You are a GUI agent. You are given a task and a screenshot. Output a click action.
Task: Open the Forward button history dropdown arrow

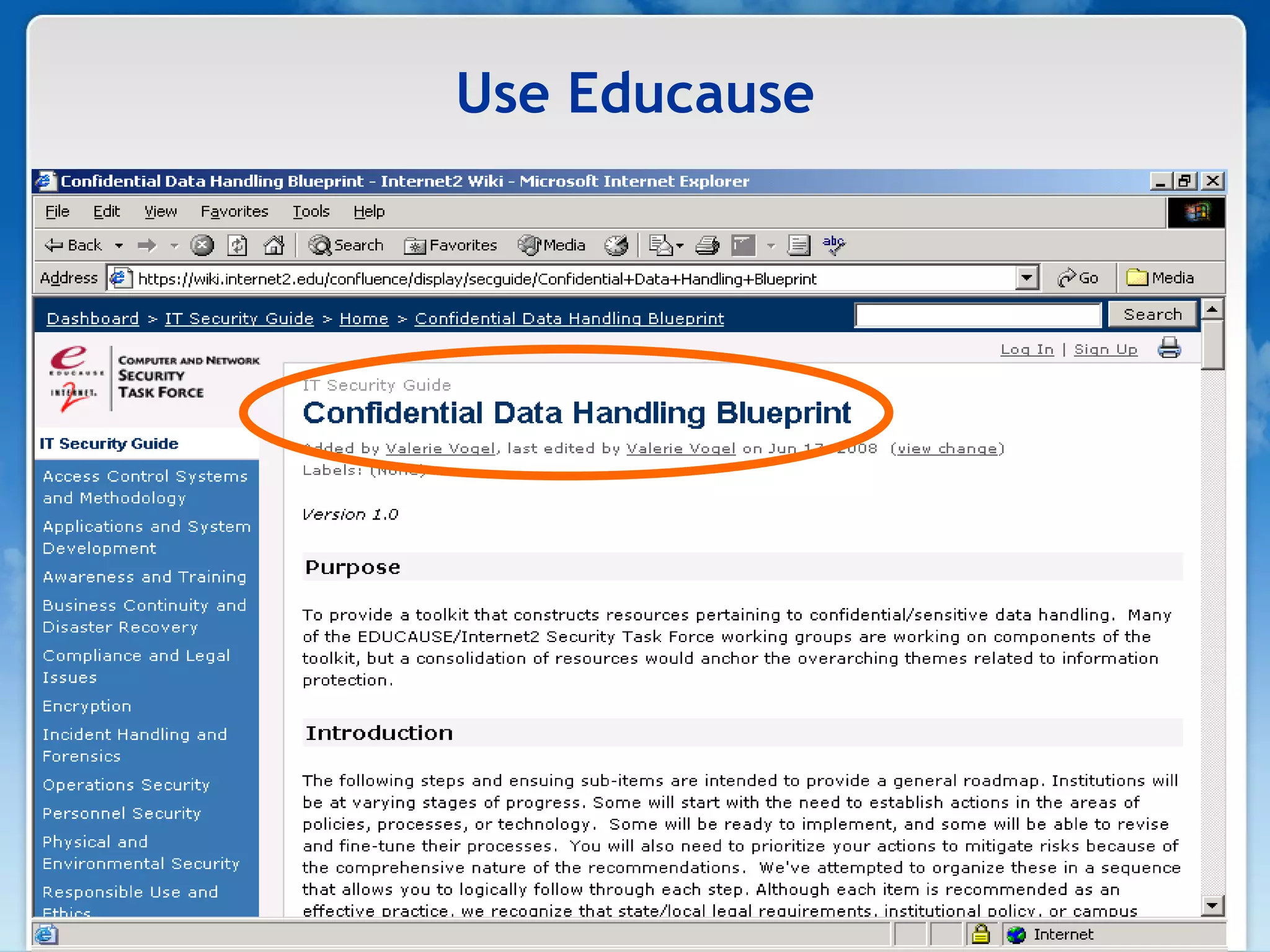(174, 246)
